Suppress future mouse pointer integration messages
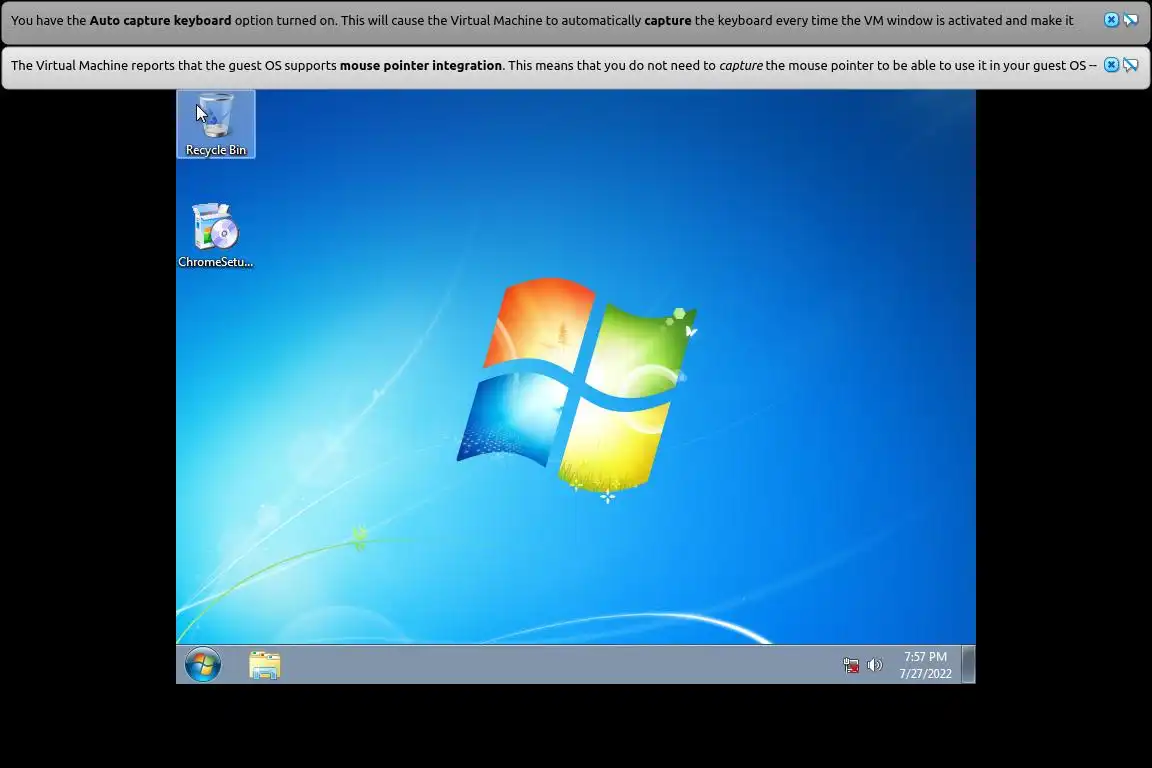Viewport: 1152px width, 768px height. tap(1131, 65)
